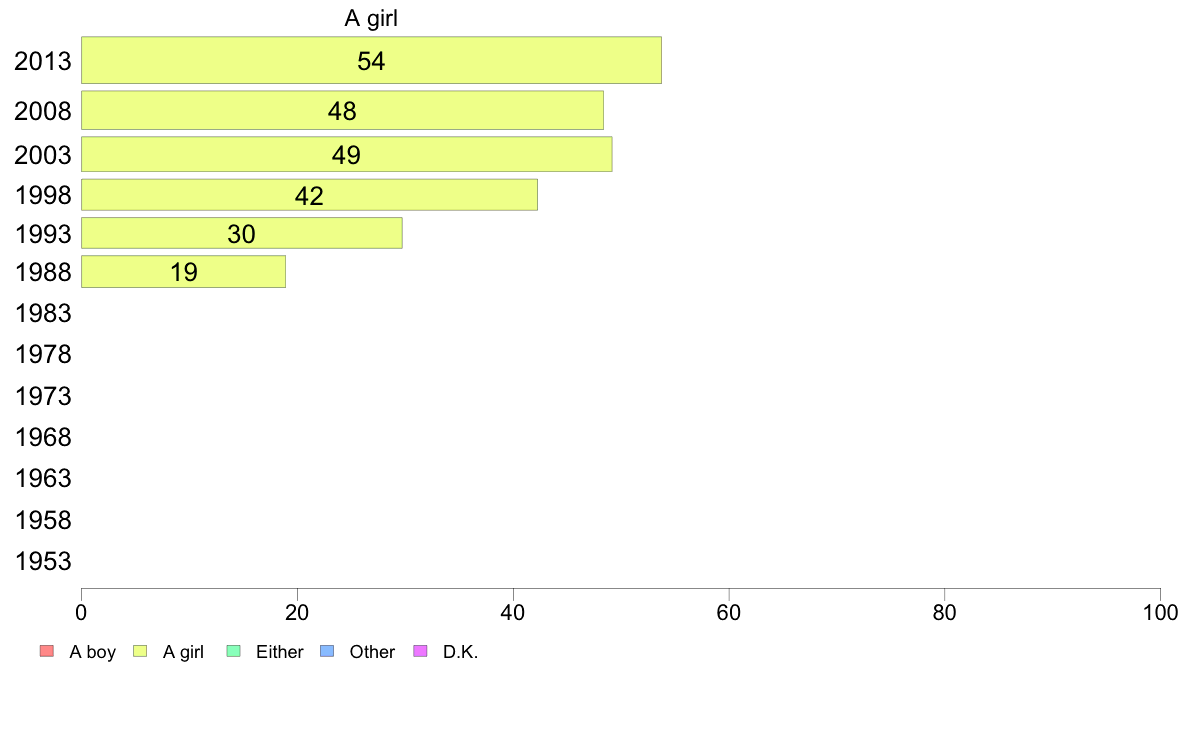Click the purple D.K. legend swatch
1188x736 pixels.
(x=420, y=651)
